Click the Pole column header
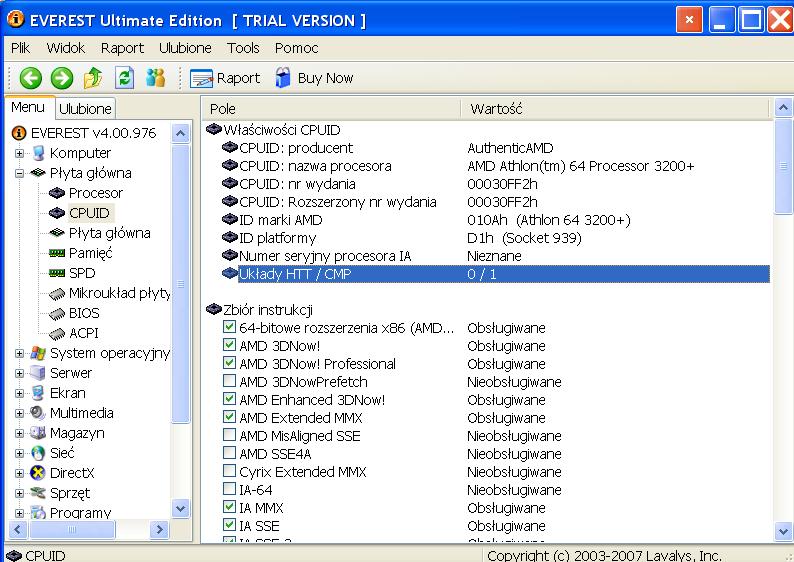 tap(332, 109)
